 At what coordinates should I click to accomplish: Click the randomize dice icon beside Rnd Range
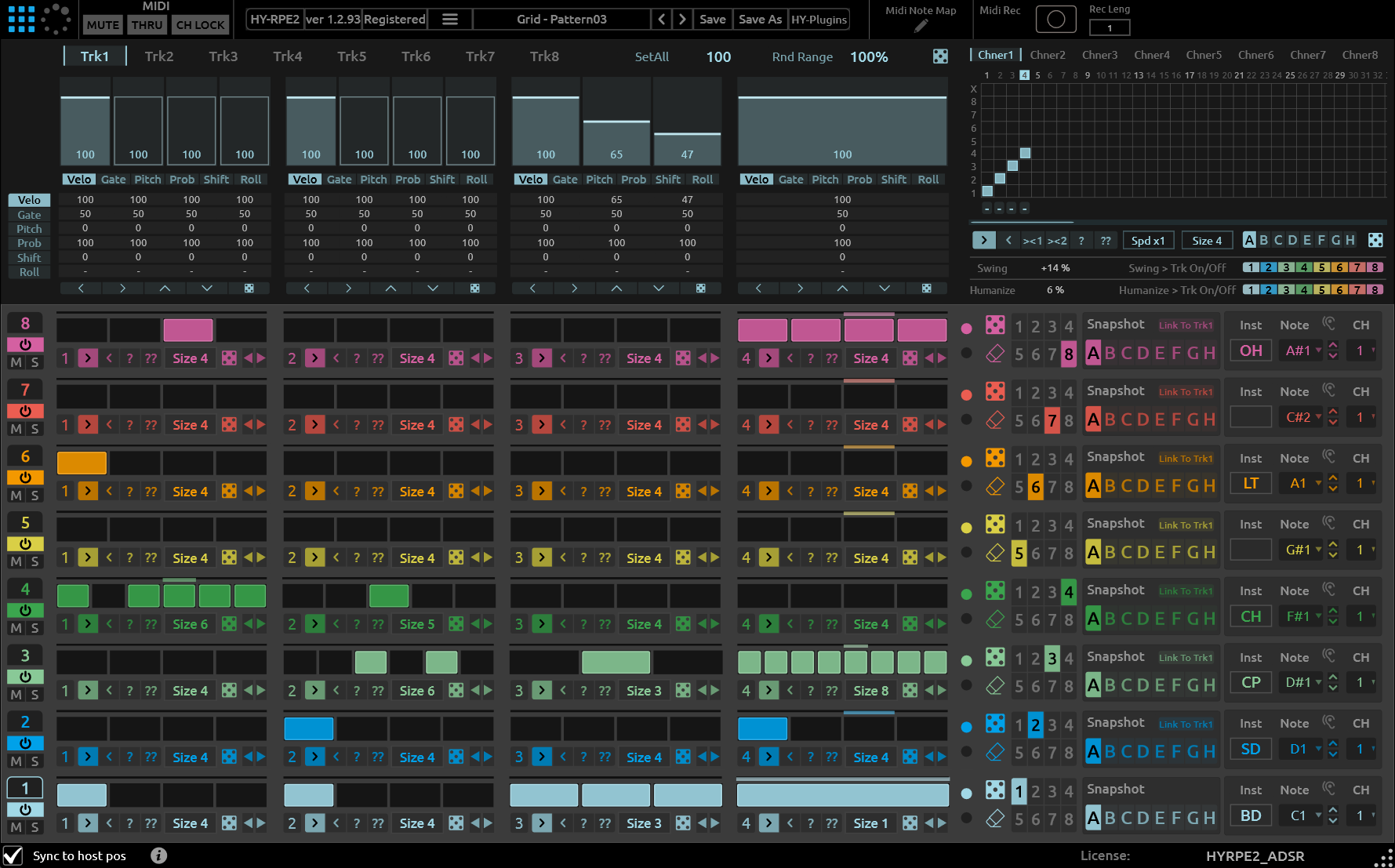click(x=940, y=56)
